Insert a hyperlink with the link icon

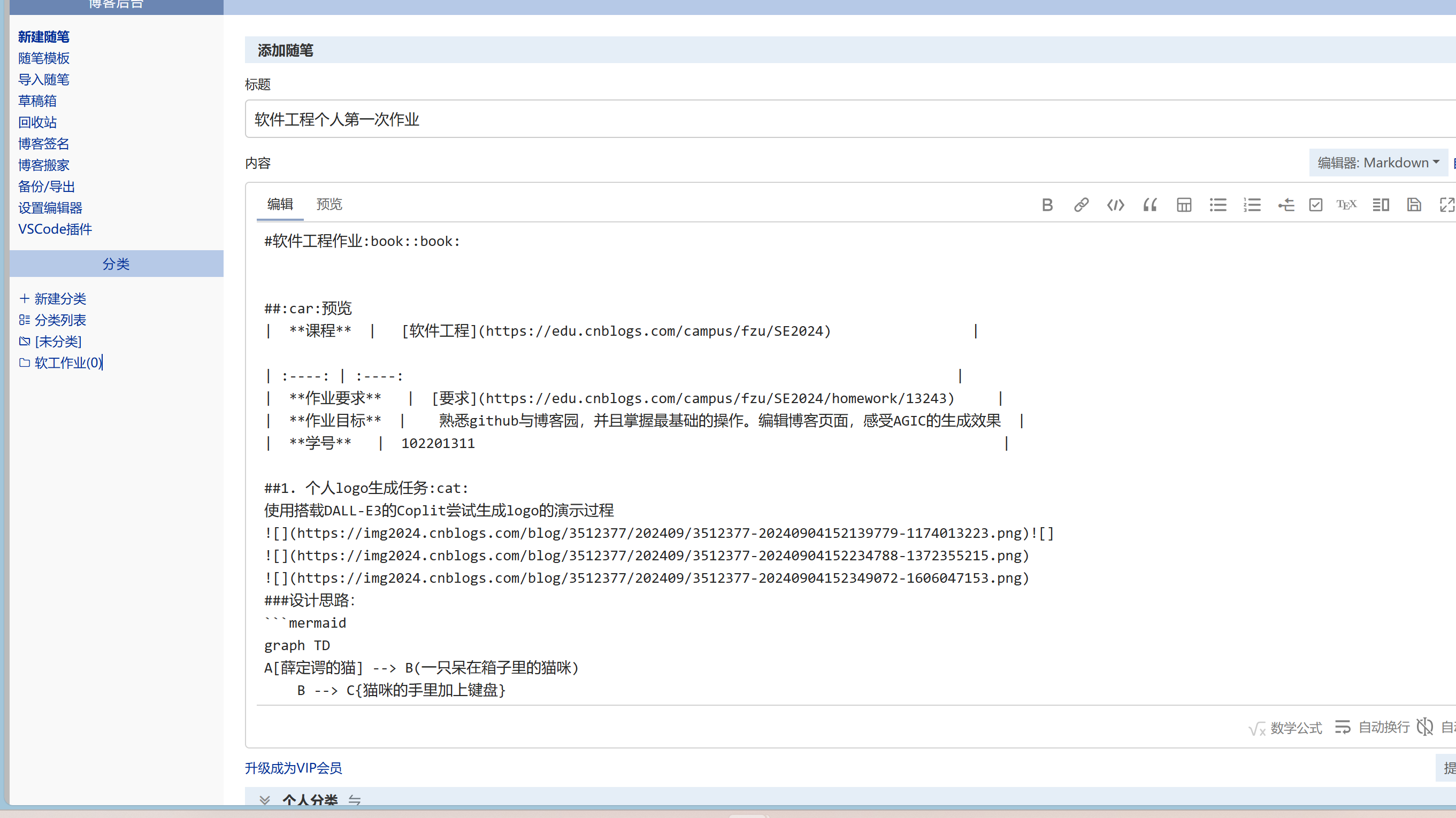pos(1080,204)
